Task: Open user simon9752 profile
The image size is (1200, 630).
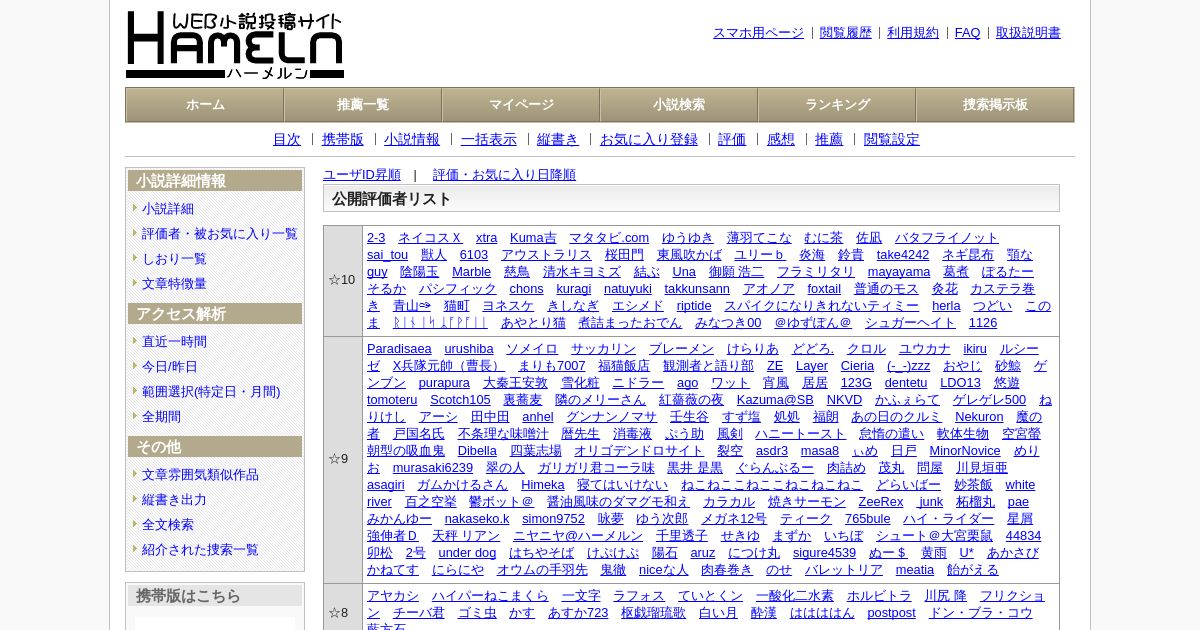Action: 553,519
